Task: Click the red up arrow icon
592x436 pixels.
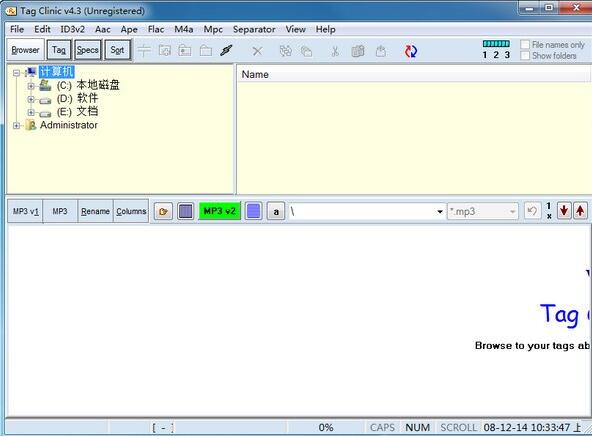Action: [x=580, y=211]
